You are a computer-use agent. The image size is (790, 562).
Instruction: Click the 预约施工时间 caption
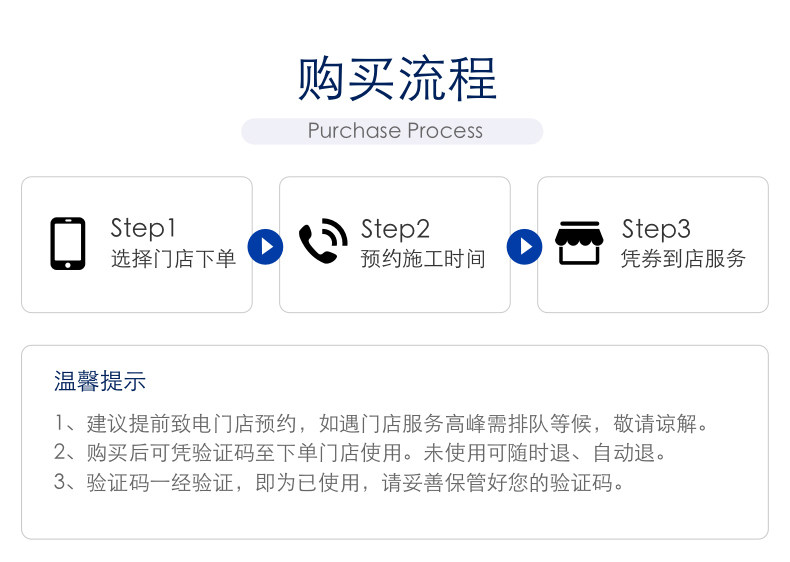click(423, 259)
